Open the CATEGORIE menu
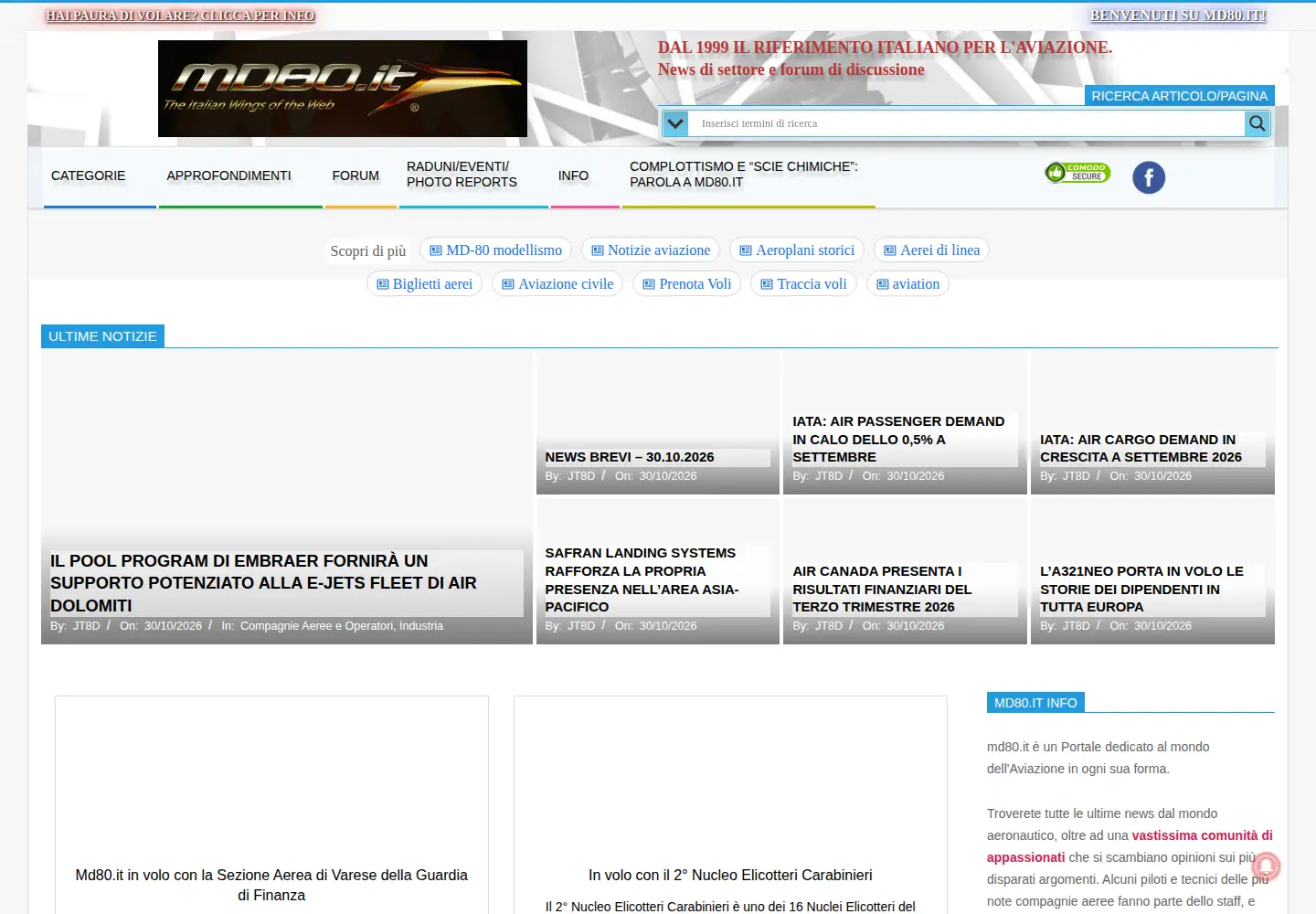Screen dimensions: 1316x914 coord(89,175)
